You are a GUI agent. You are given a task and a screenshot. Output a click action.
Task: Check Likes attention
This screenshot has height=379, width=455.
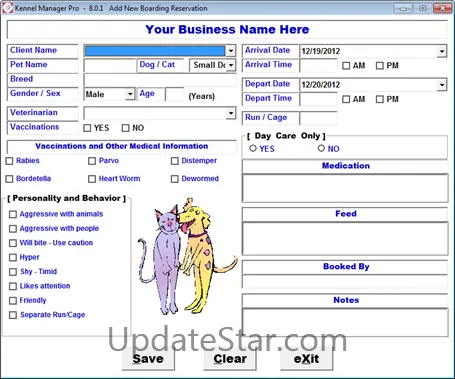click(x=13, y=286)
